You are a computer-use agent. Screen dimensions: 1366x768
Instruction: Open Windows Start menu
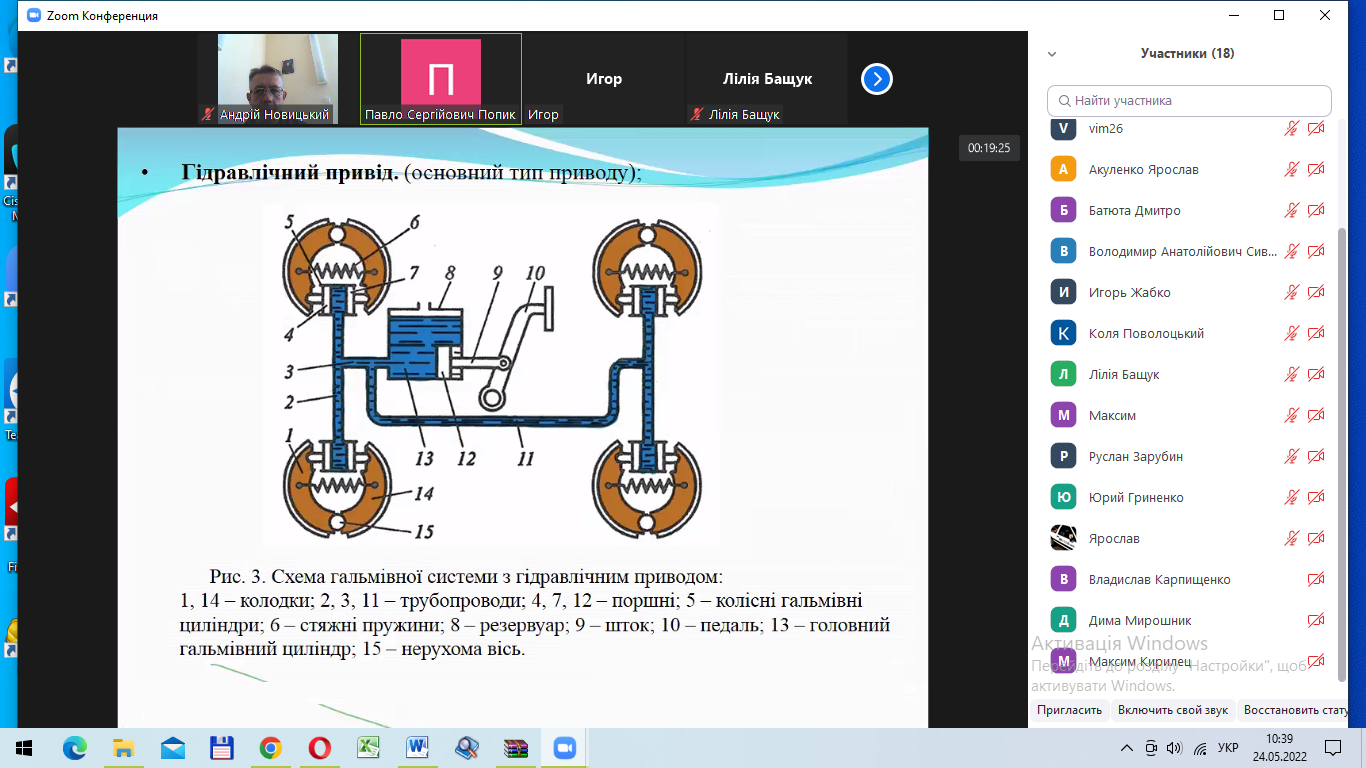[x=24, y=748]
